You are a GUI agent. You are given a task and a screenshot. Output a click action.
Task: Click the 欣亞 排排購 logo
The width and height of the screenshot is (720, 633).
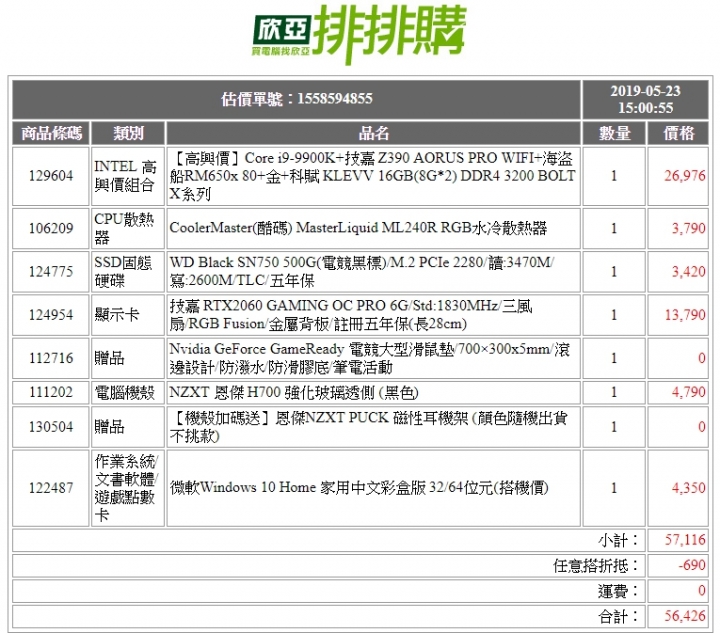(359, 34)
